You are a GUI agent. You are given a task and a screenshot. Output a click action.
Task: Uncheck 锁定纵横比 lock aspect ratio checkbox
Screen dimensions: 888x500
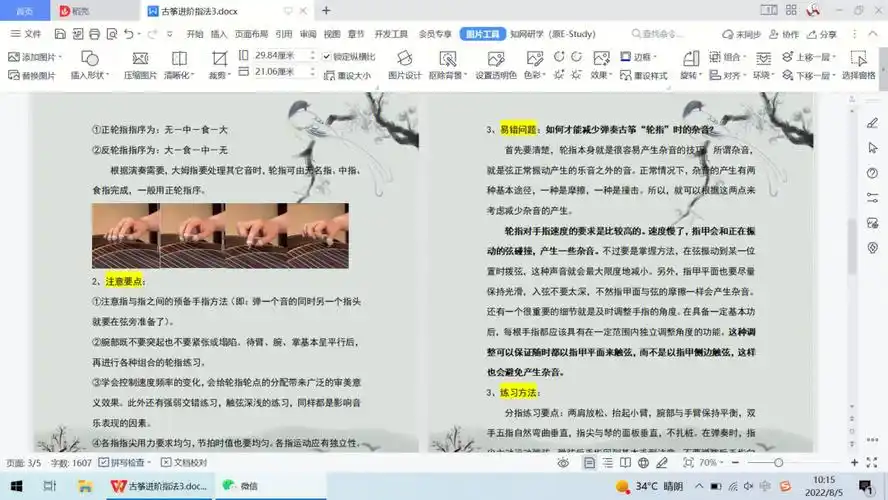[x=327, y=57]
